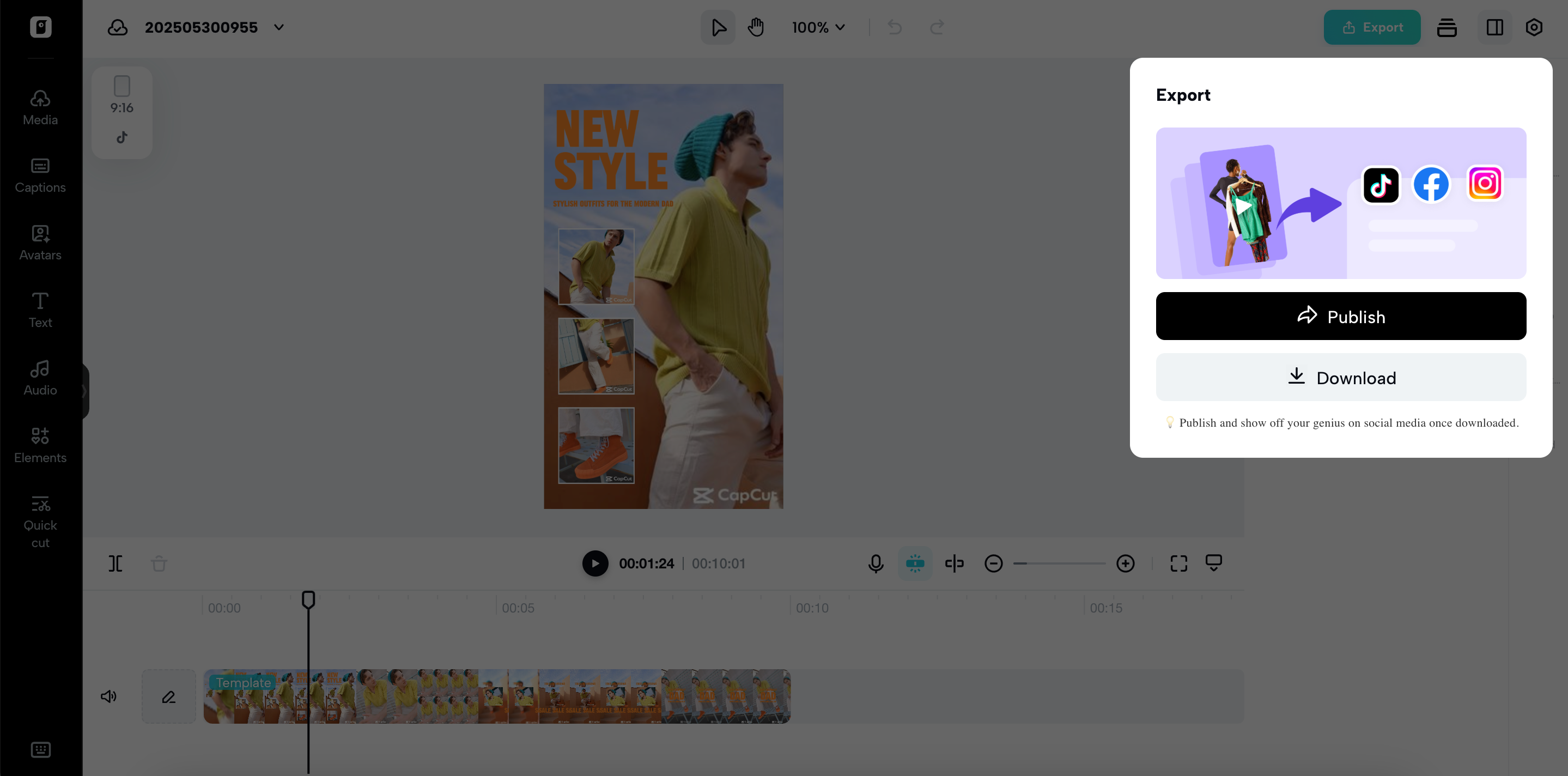
Task: Open the Audio sidebar icon
Action: (40, 378)
